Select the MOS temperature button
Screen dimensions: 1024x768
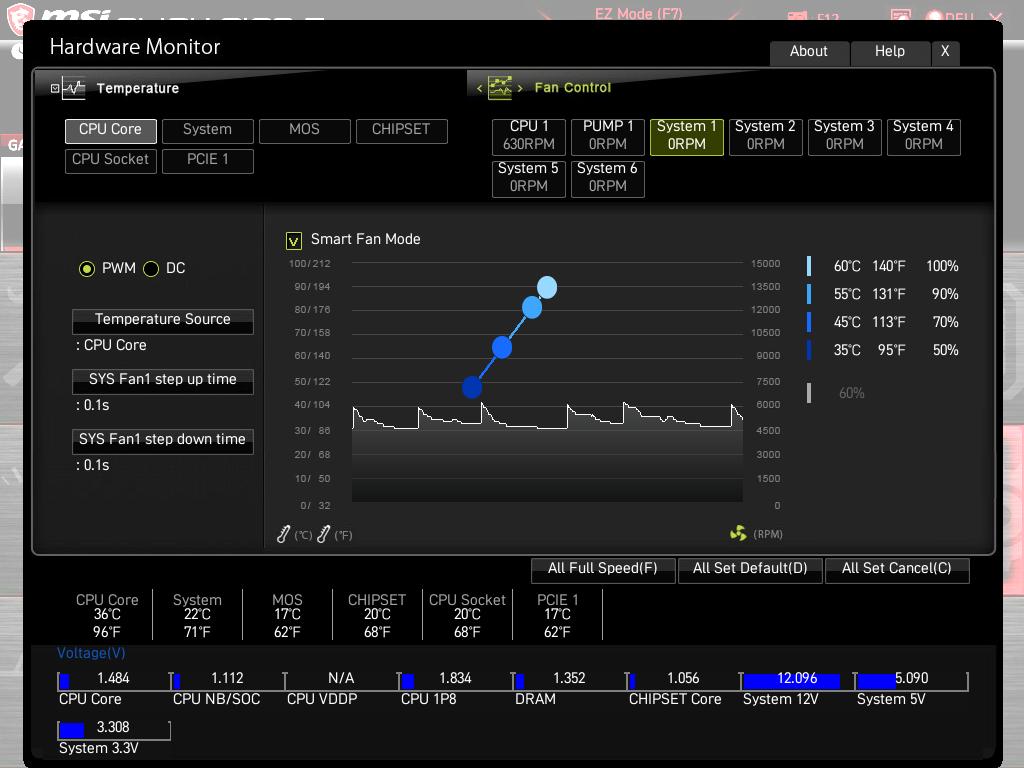point(304,131)
